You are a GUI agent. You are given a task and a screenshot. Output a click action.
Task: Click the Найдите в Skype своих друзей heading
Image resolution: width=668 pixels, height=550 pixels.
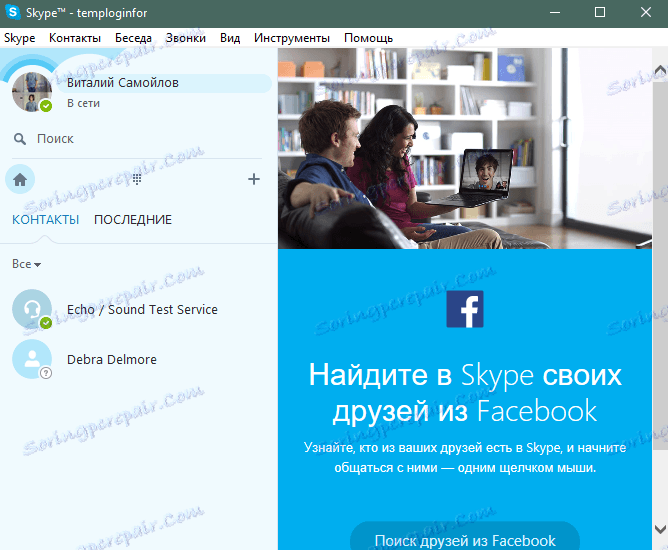click(x=465, y=393)
